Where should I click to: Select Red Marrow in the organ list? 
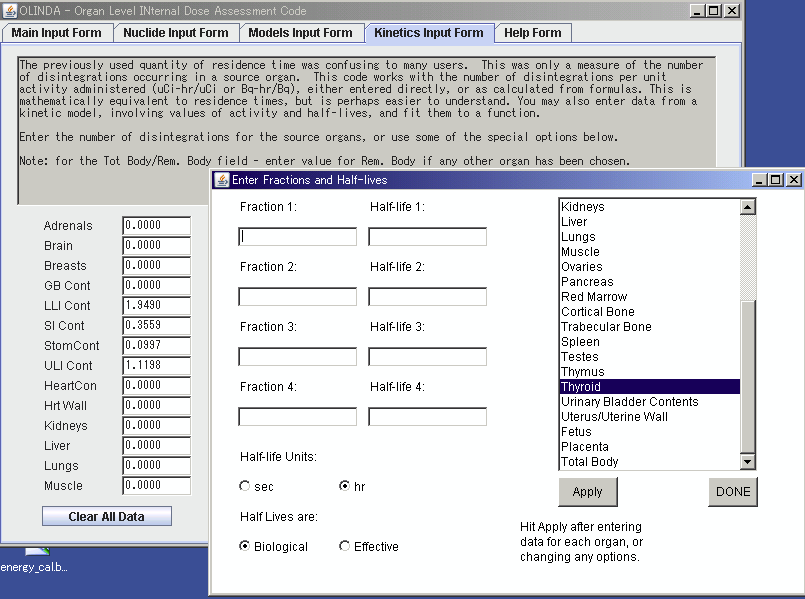(x=594, y=297)
